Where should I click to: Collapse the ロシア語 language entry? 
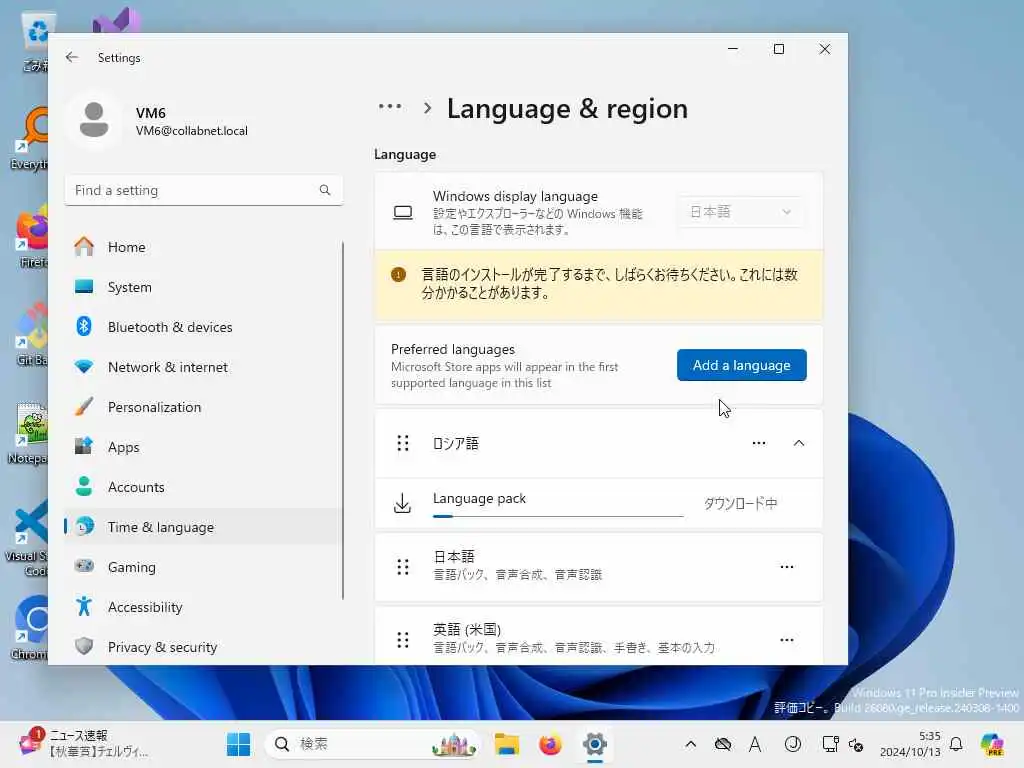tap(799, 443)
